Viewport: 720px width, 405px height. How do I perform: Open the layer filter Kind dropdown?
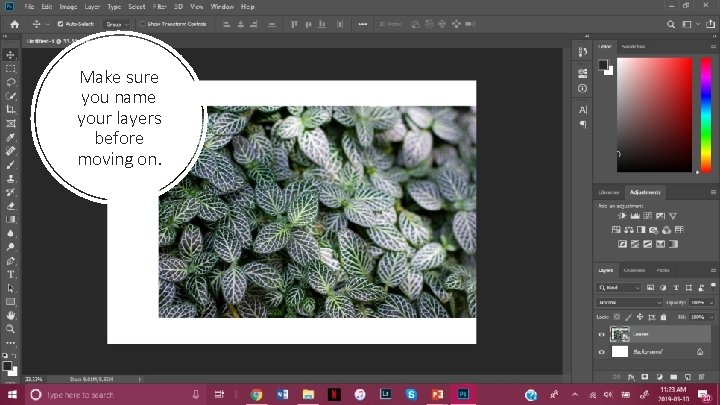pyautogui.click(x=619, y=288)
